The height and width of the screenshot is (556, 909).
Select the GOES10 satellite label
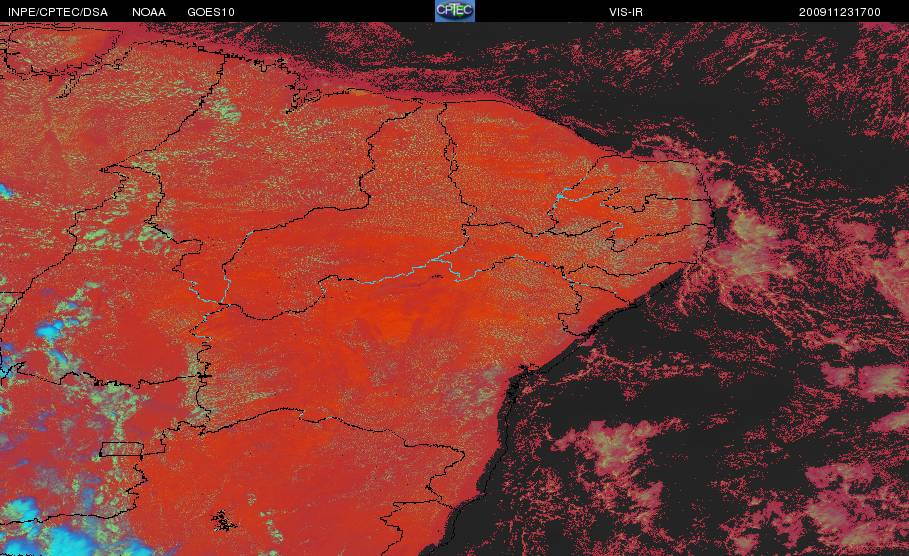[211, 12]
